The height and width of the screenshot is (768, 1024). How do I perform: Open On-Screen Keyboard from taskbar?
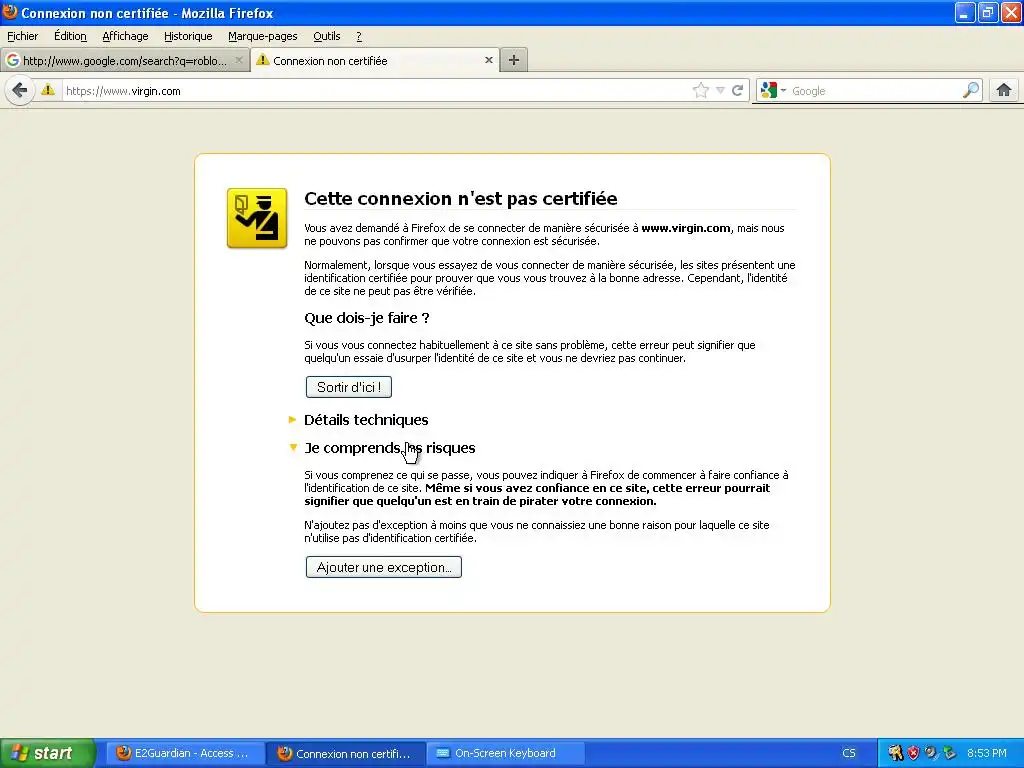pos(505,753)
